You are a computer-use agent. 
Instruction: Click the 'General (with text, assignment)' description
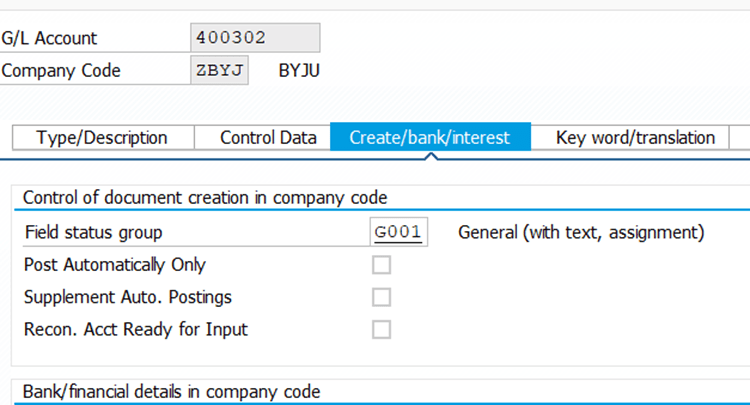coord(581,233)
